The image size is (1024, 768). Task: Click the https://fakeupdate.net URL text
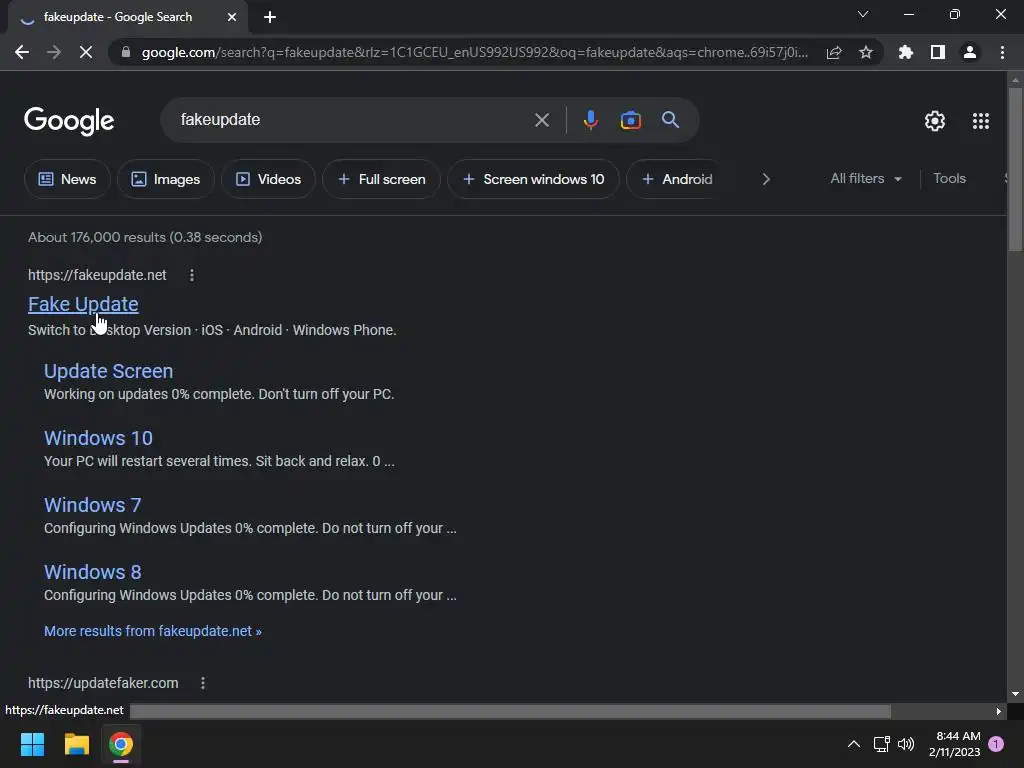click(97, 275)
